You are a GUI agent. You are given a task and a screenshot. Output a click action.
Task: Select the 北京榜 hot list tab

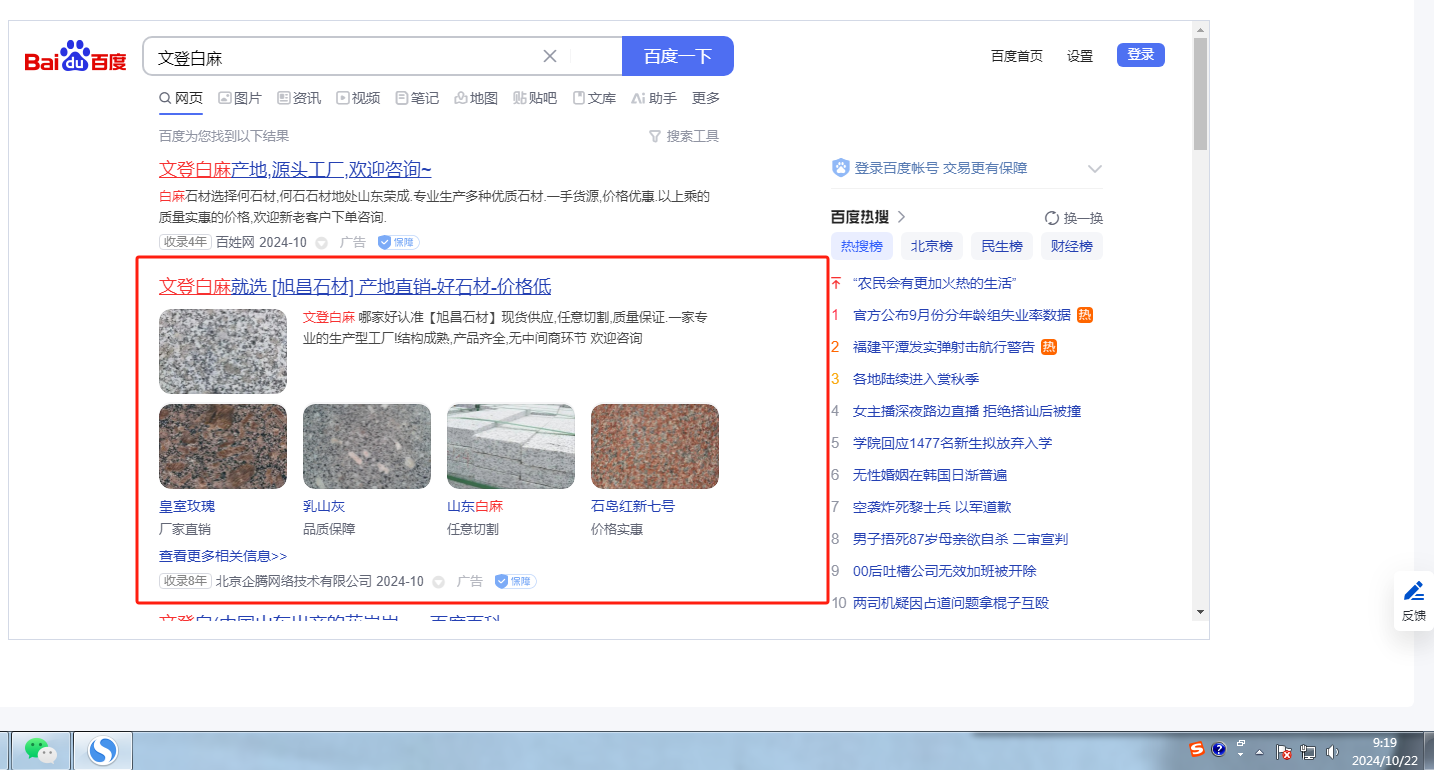pyautogui.click(x=931, y=246)
